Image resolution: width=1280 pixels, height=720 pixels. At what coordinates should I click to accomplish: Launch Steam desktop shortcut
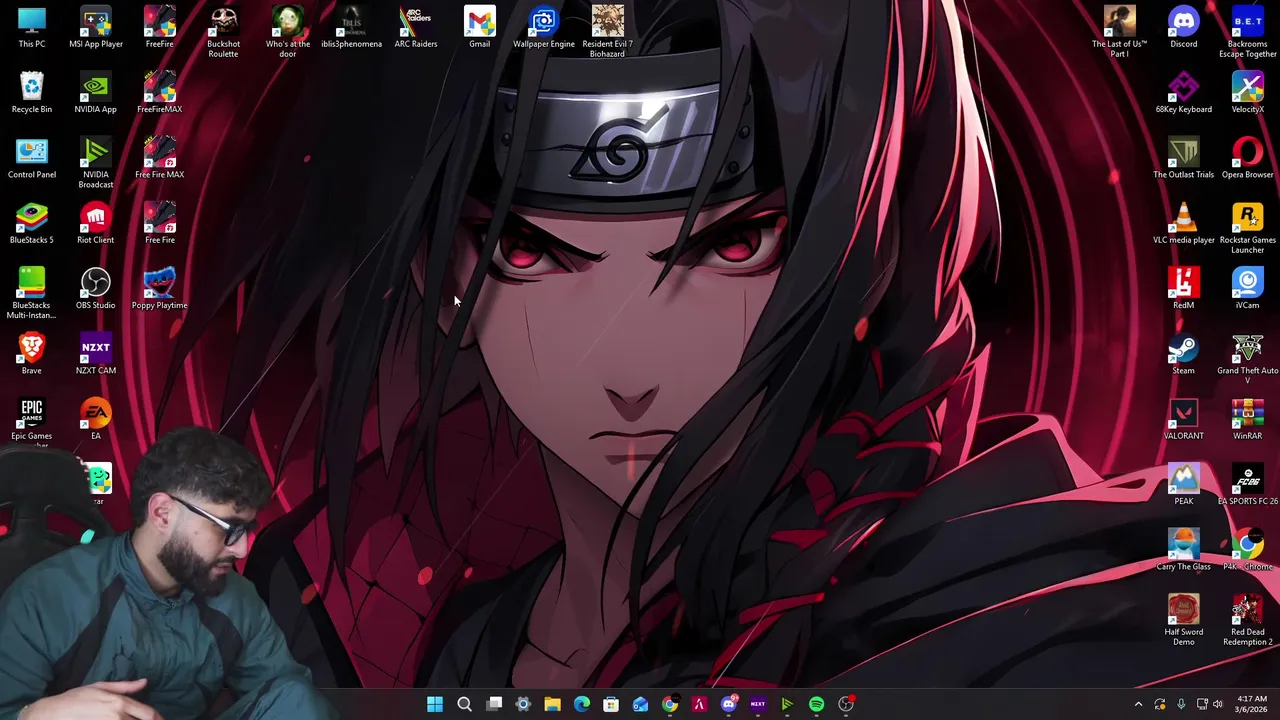pos(1184,353)
